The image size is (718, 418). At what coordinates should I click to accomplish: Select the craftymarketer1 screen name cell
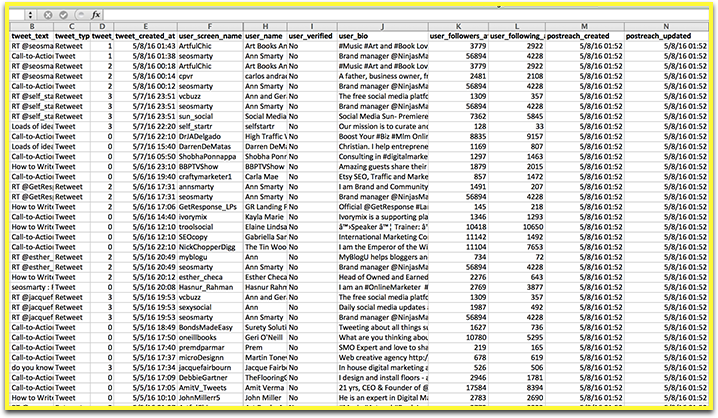[210, 177]
